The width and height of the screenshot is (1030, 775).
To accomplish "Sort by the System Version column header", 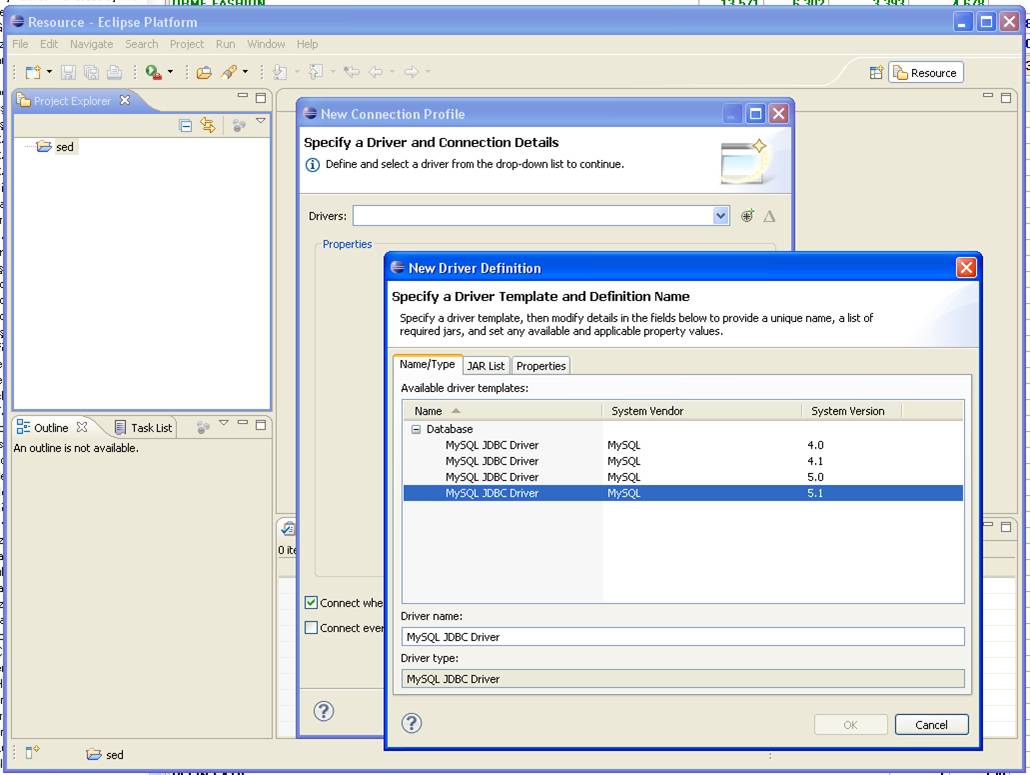I will click(x=852, y=410).
